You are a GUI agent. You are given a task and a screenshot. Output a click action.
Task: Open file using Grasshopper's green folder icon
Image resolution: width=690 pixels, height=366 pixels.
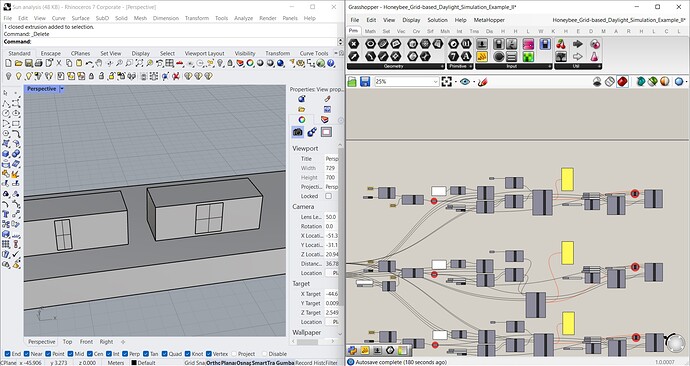[352, 81]
